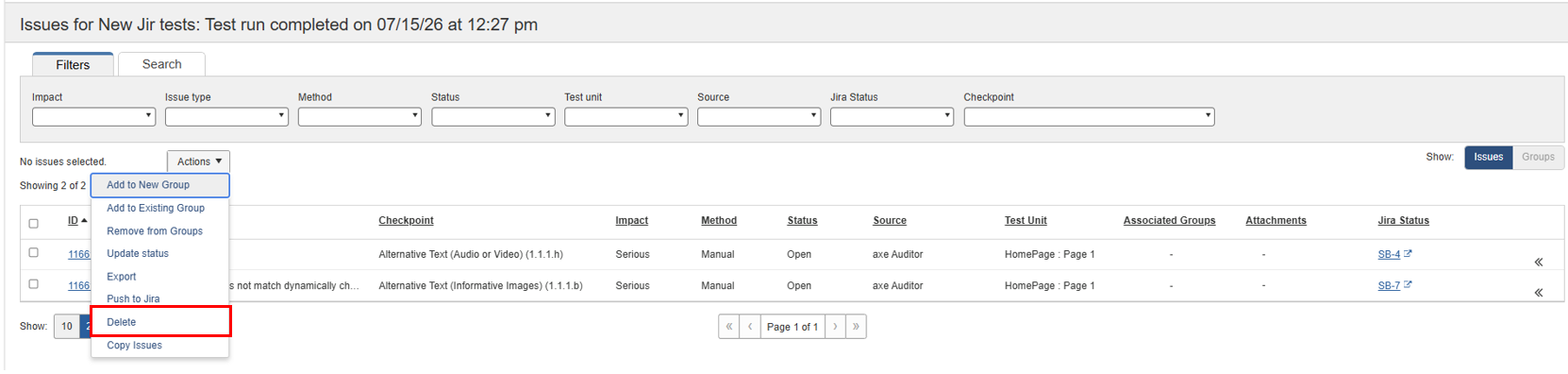This screenshot has width=1568, height=374.
Task: Sort by Impact column header
Action: pos(631,221)
